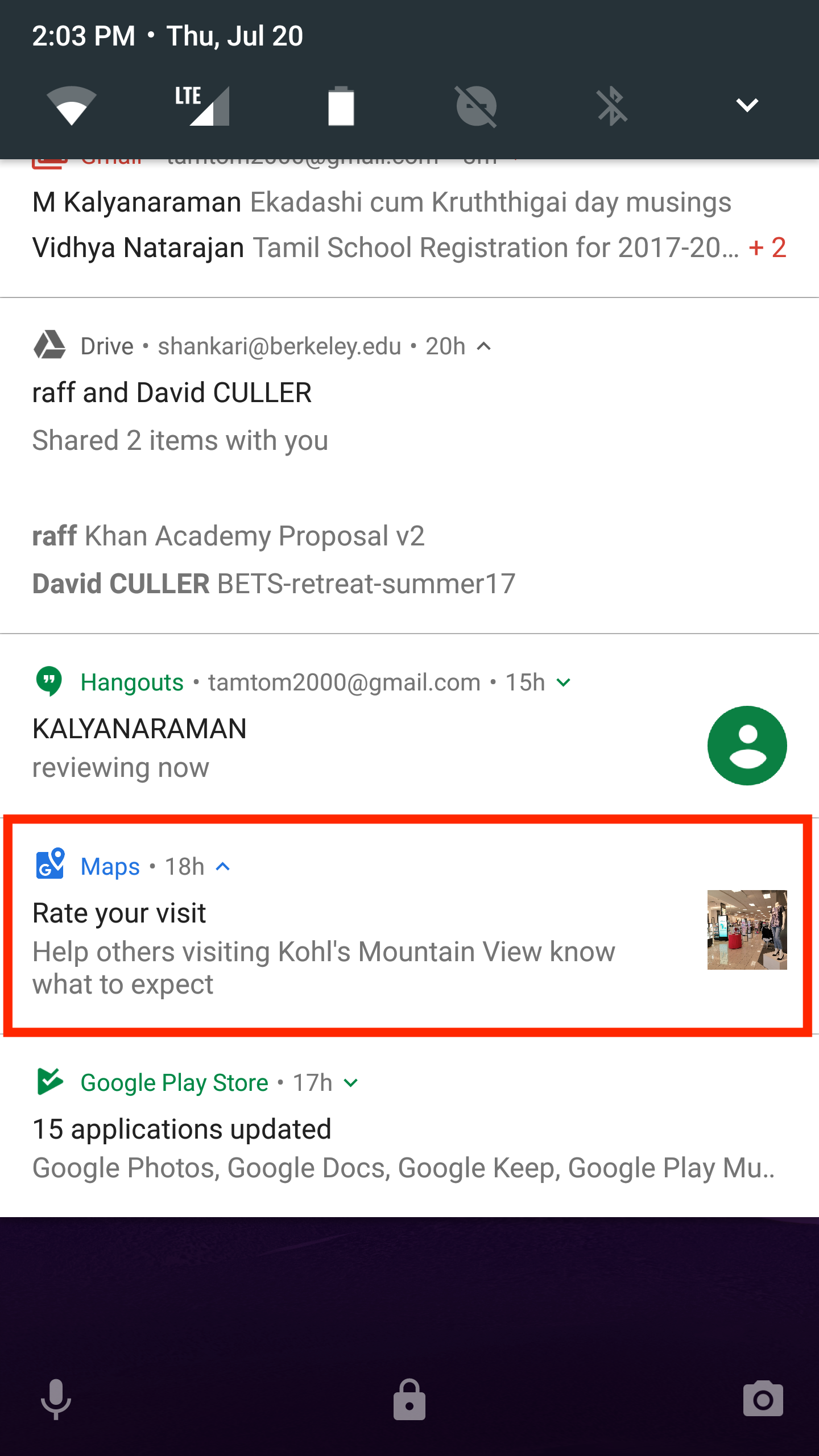
Task: Enable Bluetooth from quick settings
Action: coord(612,105)
